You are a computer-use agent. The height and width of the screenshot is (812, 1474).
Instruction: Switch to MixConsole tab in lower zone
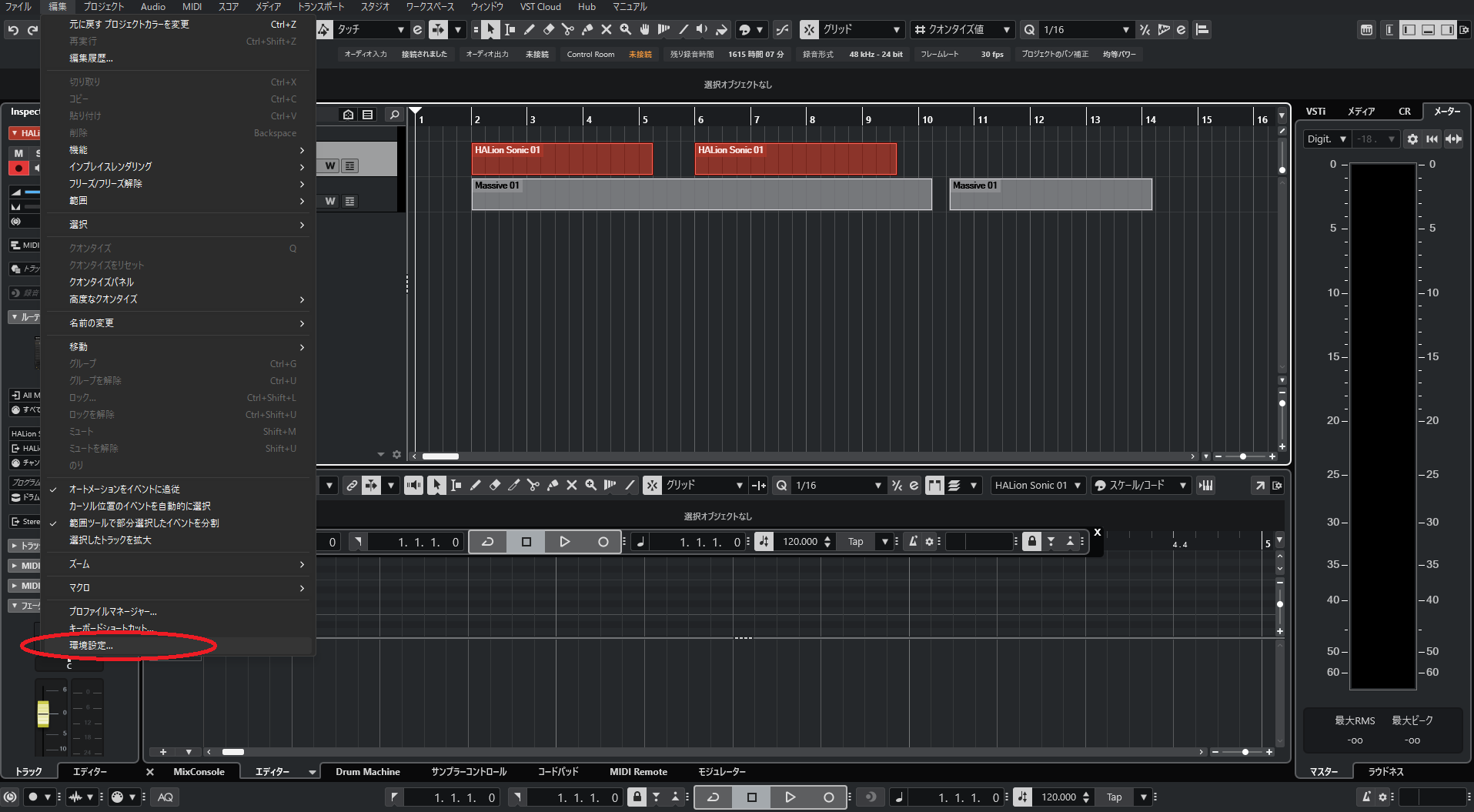199,772
